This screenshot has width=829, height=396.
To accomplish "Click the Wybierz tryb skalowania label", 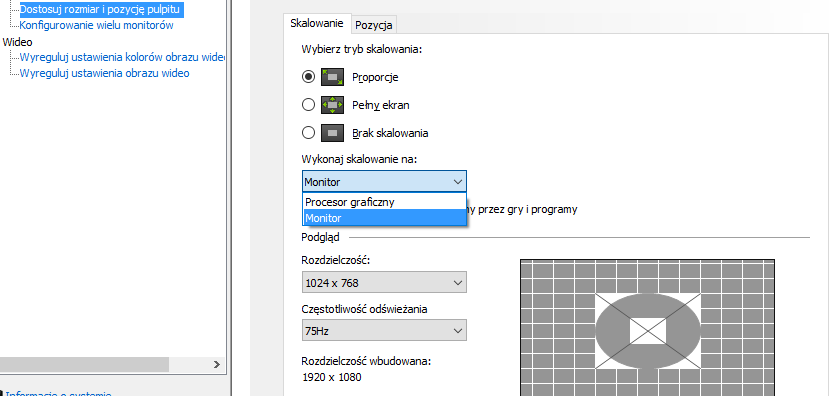I will click(x=362, y=50).
